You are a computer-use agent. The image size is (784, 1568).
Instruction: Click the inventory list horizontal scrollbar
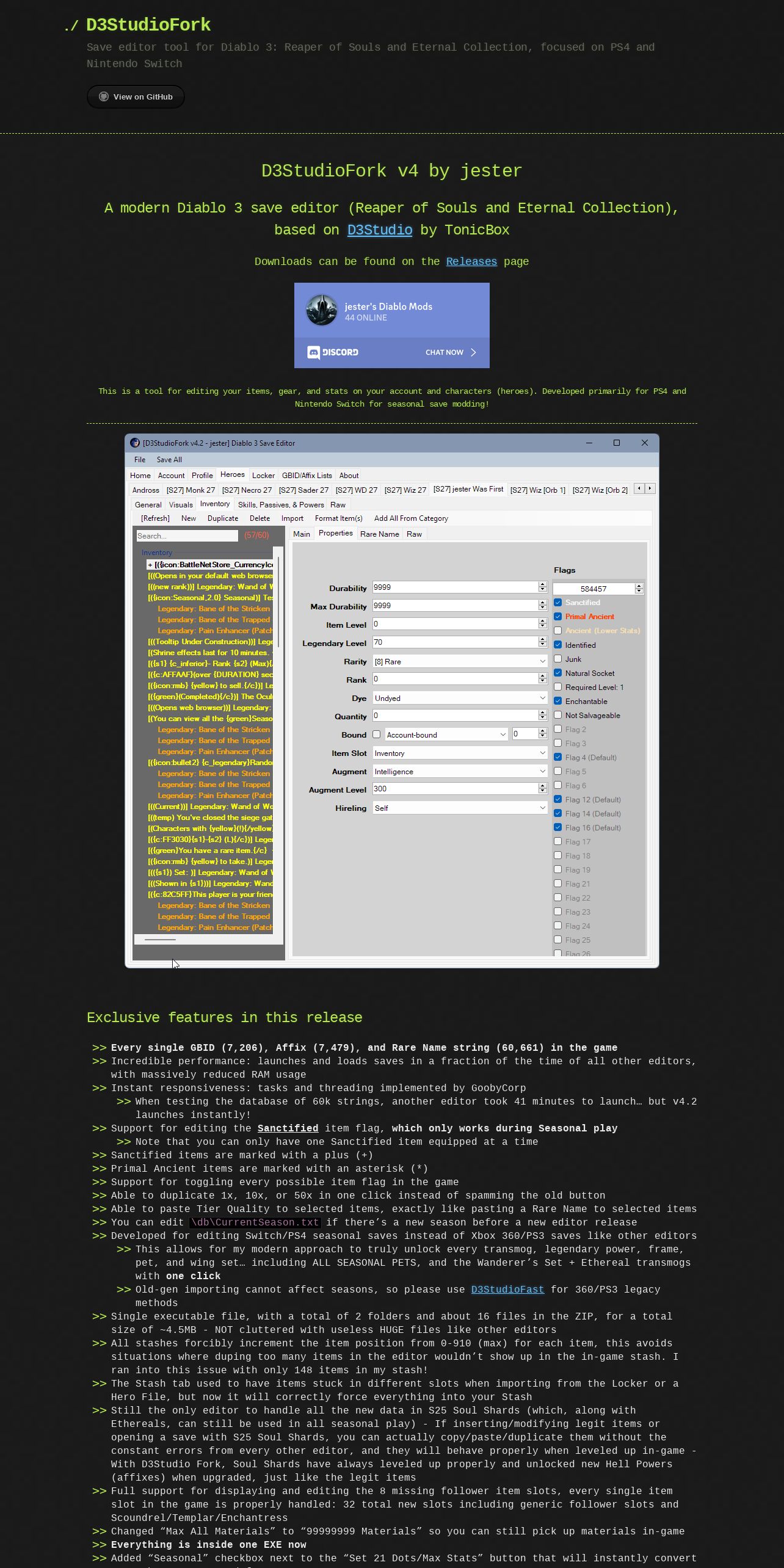click(161, 939)
